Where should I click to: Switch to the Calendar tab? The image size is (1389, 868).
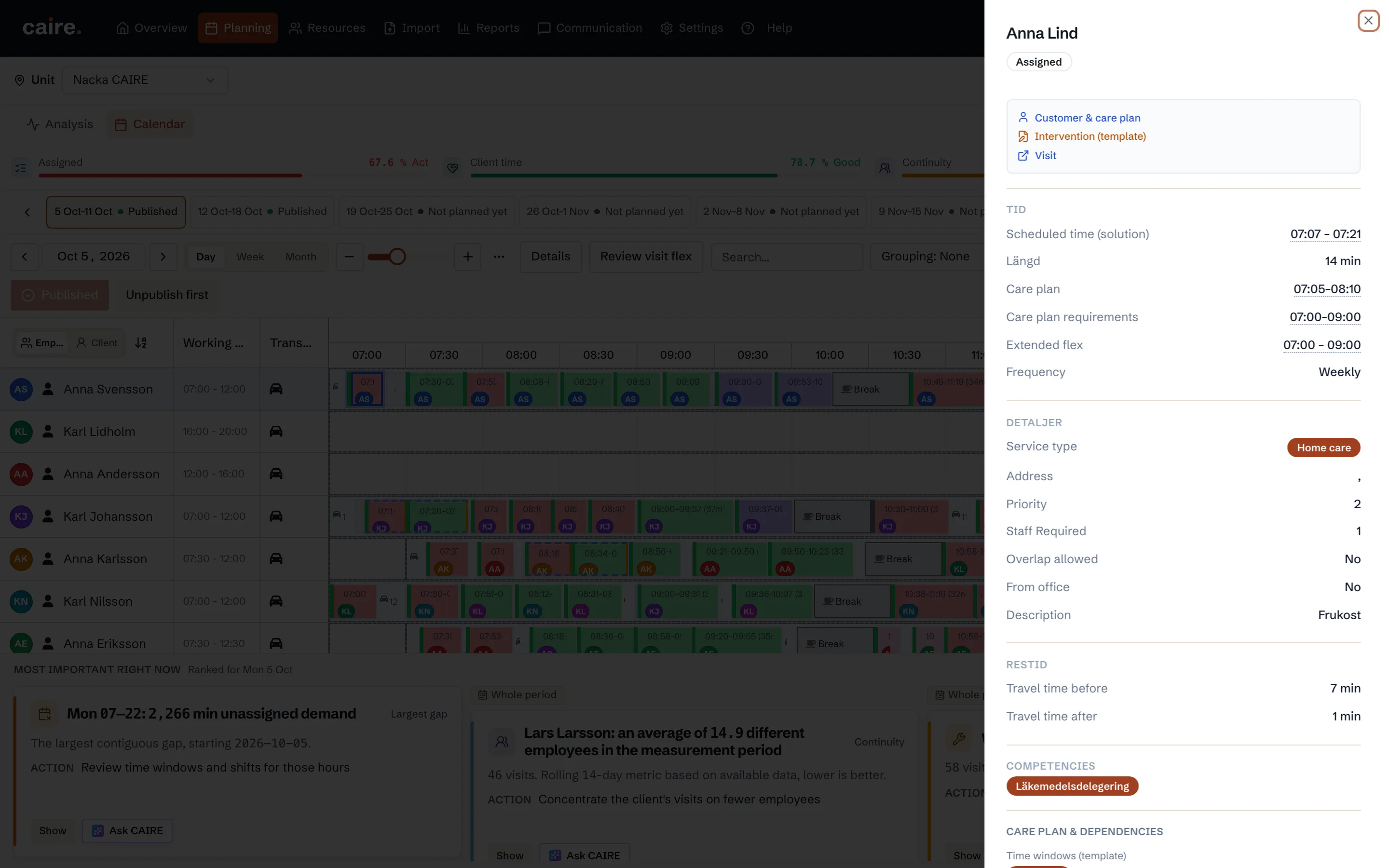point(150,124)
